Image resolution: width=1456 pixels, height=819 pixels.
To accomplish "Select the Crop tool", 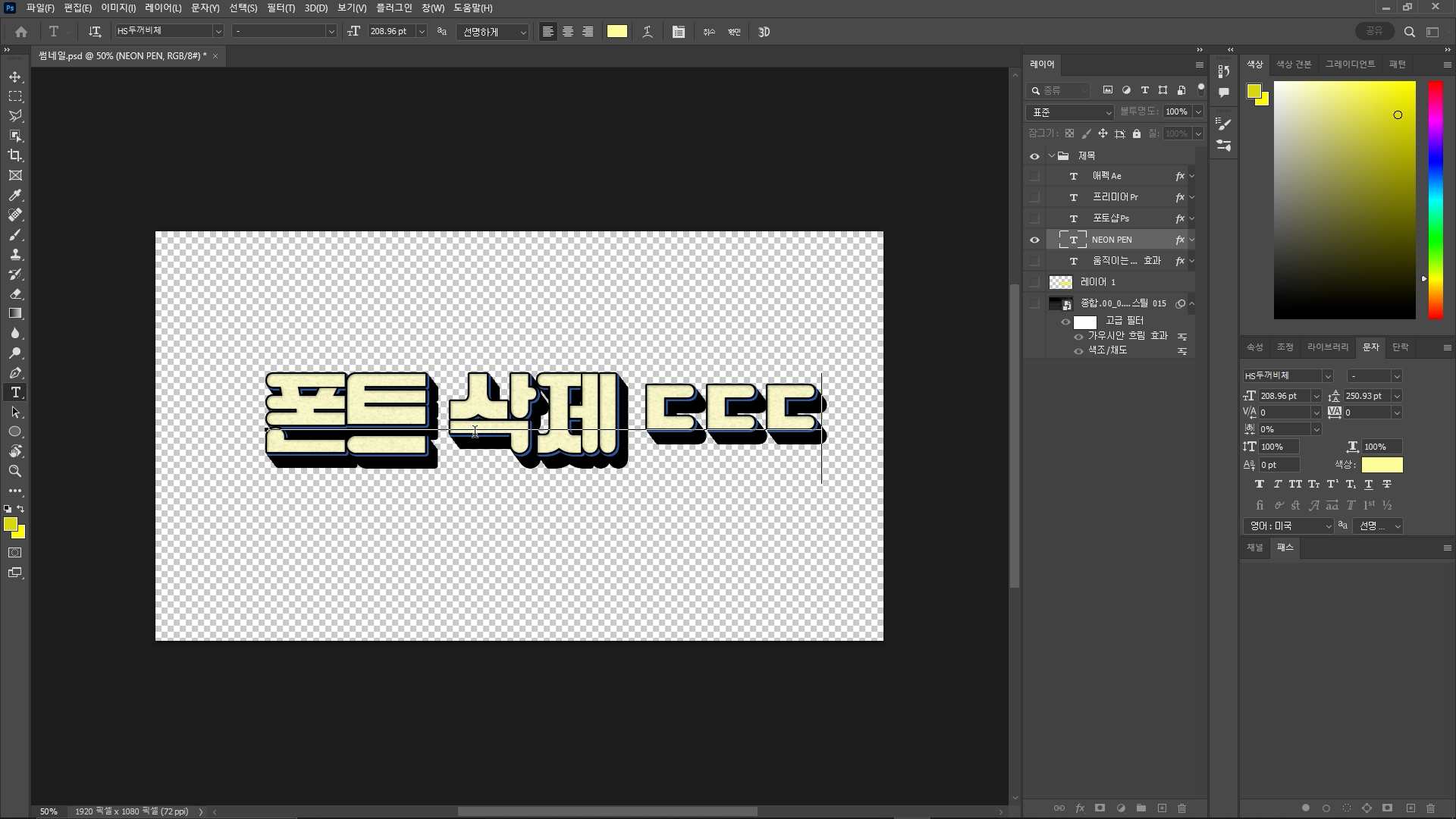I will (x=15, y=155).
